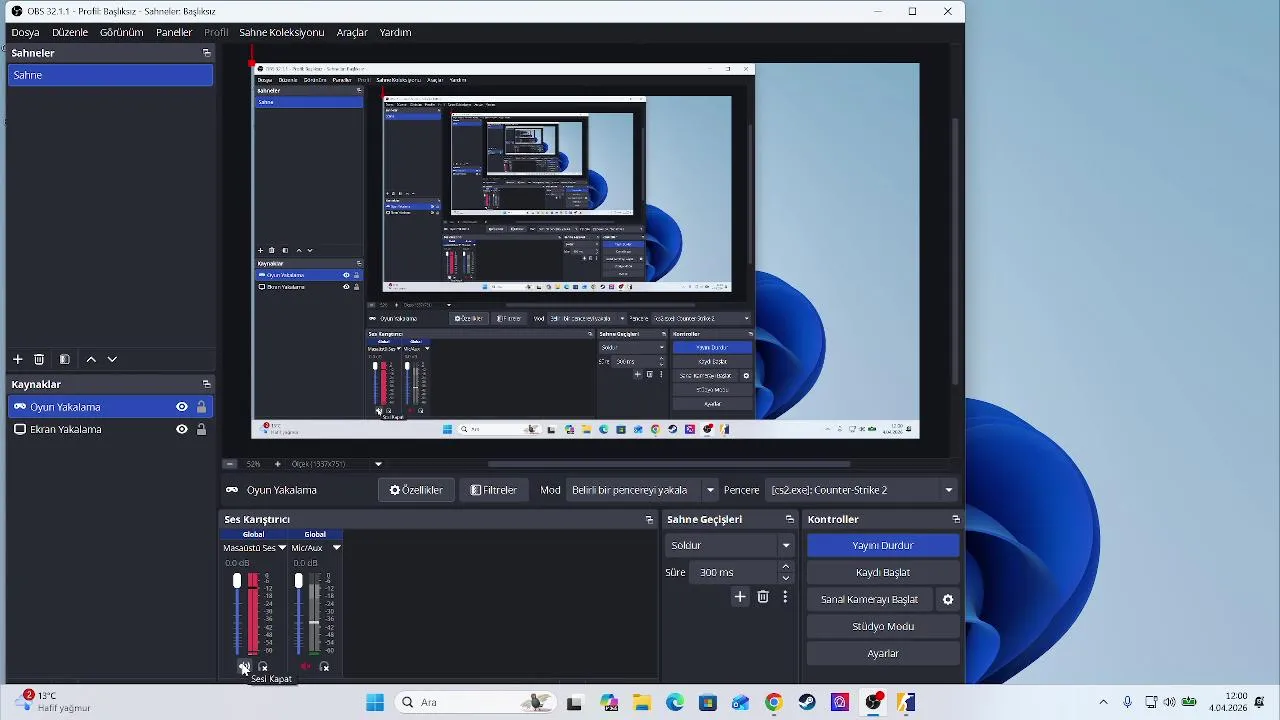Open Microsoft Store from the taskbar

(708, 703)
